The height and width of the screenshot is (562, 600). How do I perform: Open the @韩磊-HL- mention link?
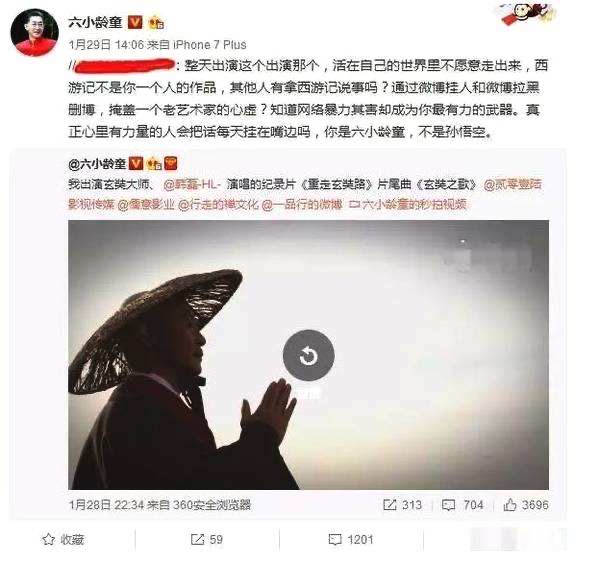pyautogui.click(x=192, y=185)
